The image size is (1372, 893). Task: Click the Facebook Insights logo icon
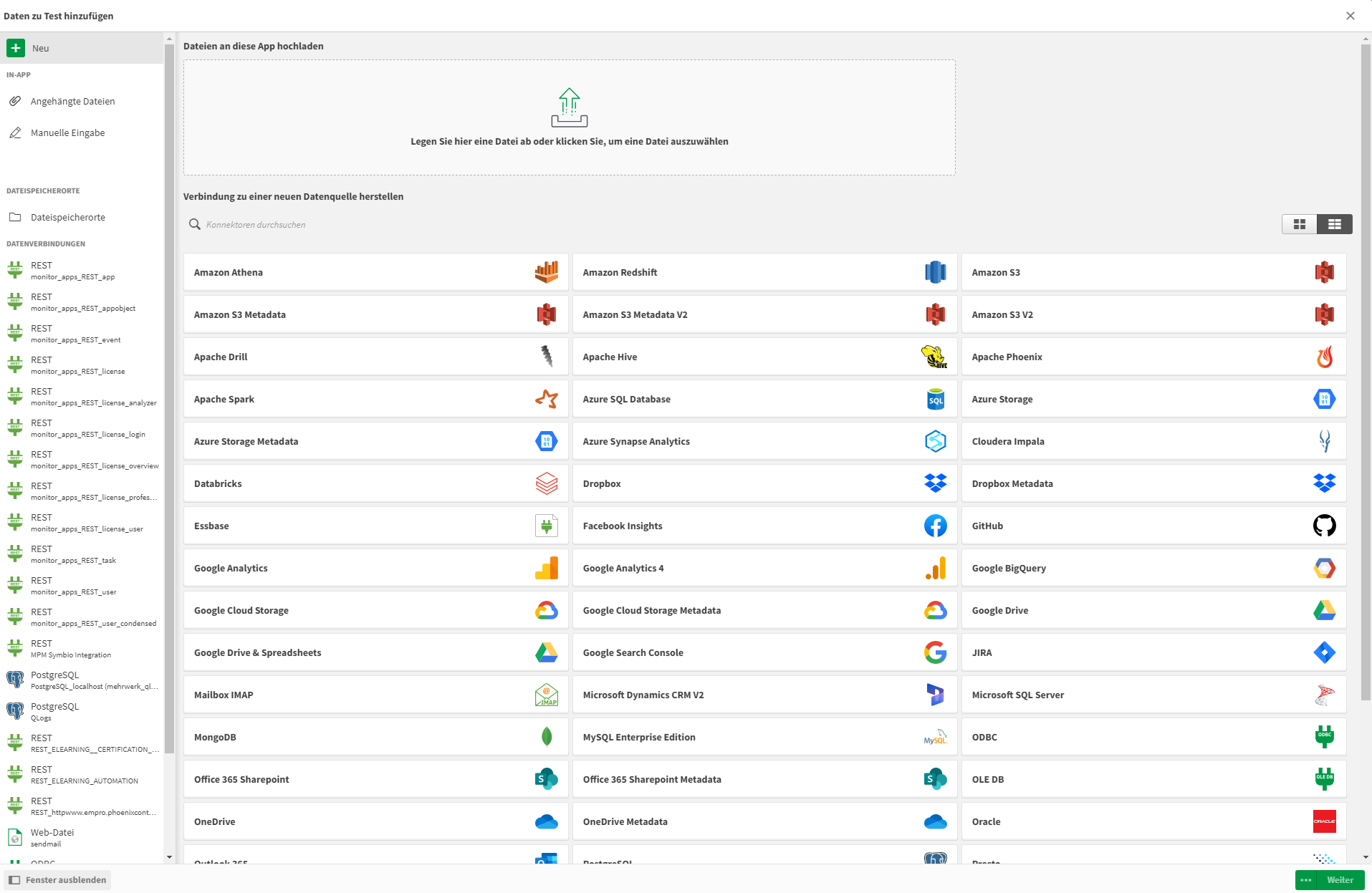coord(935,526)
